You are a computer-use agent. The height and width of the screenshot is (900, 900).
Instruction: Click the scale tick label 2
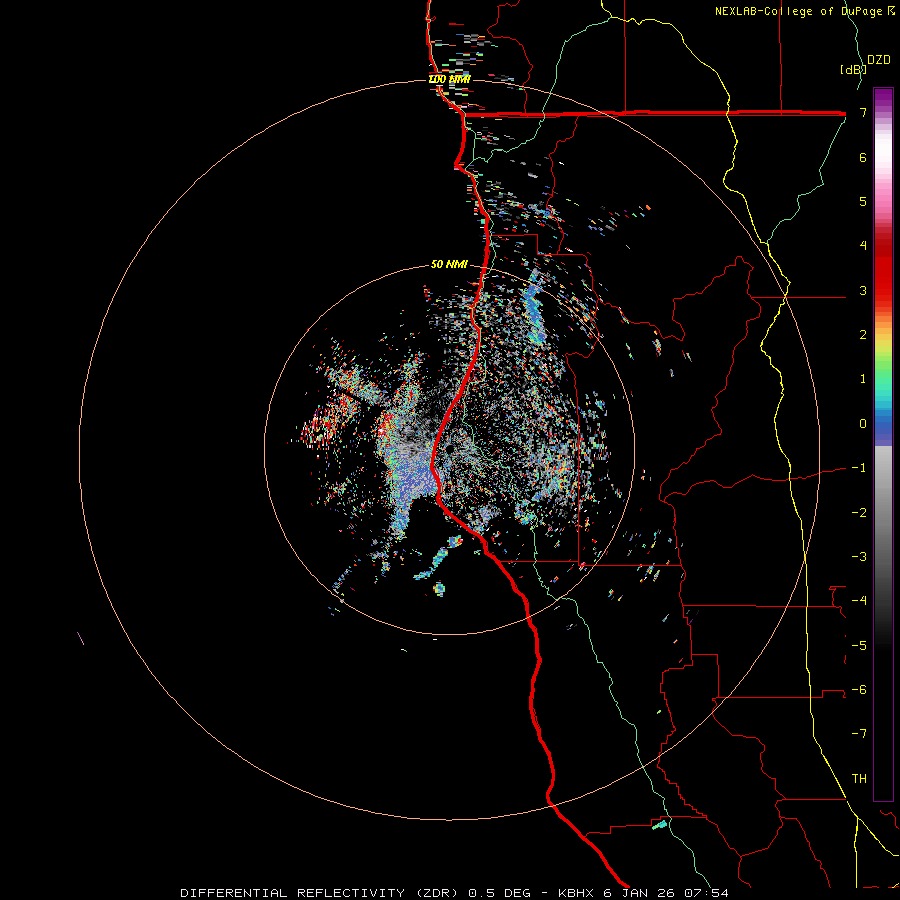[863, 335]
